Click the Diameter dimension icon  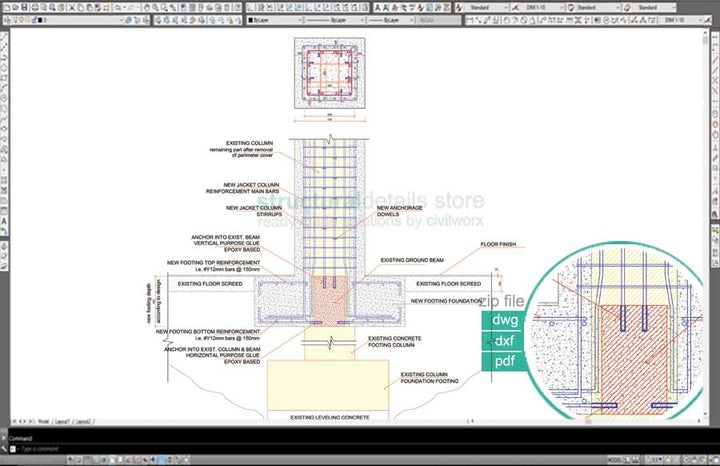tap(524, 20)
